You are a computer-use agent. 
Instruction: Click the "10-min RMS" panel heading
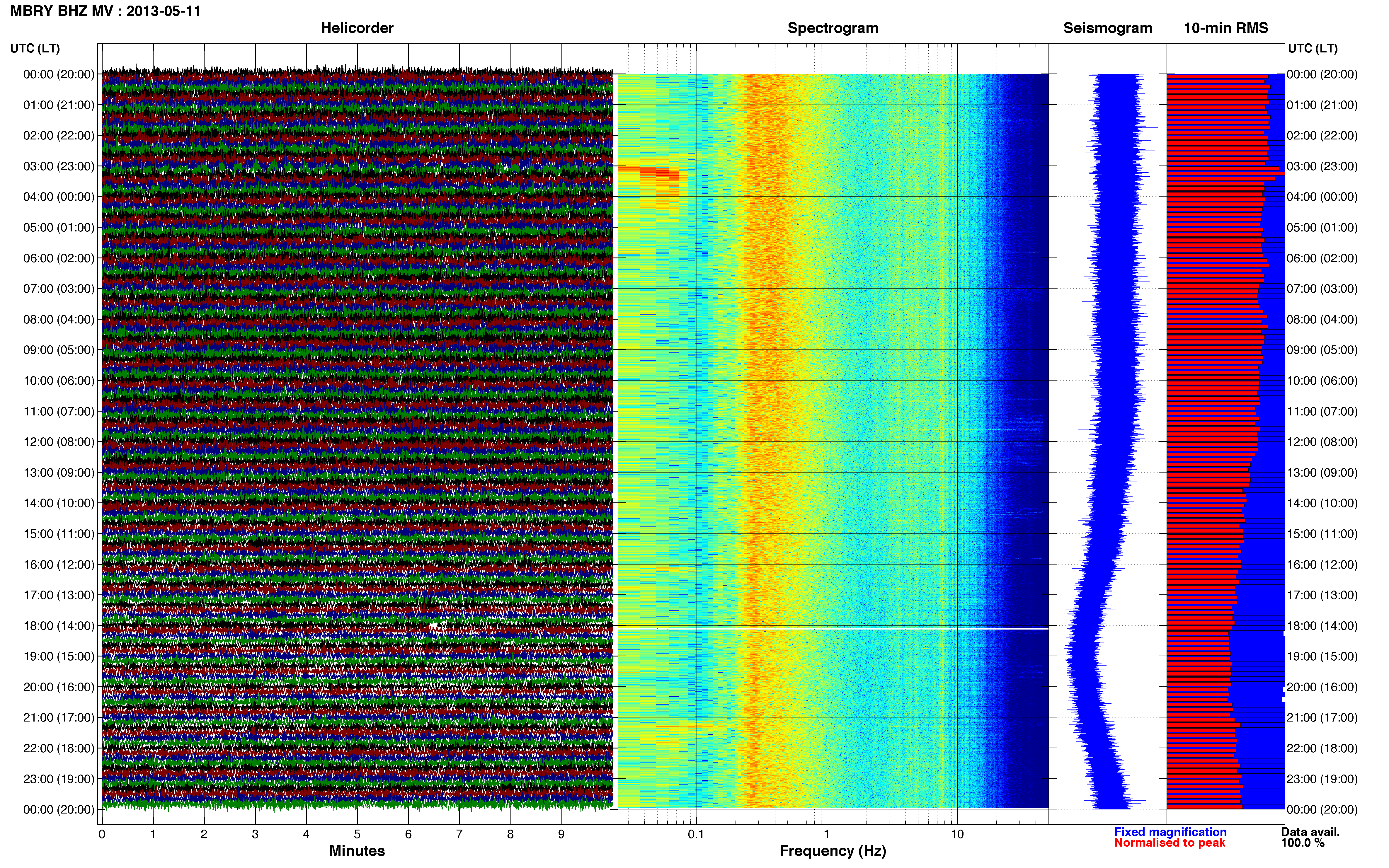coord(1226,28)
